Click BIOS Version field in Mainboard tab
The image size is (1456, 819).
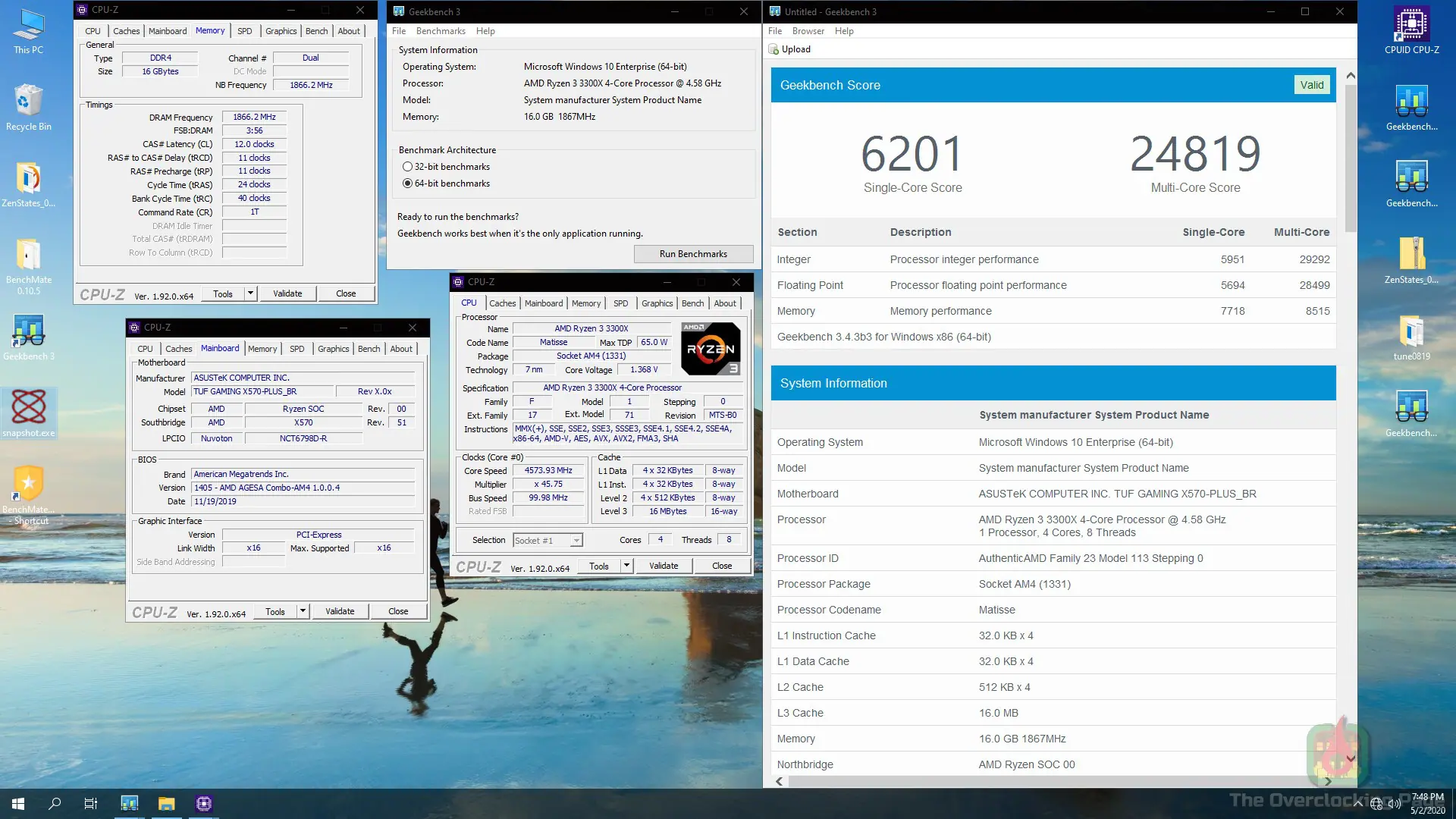[x=303, y=488]
